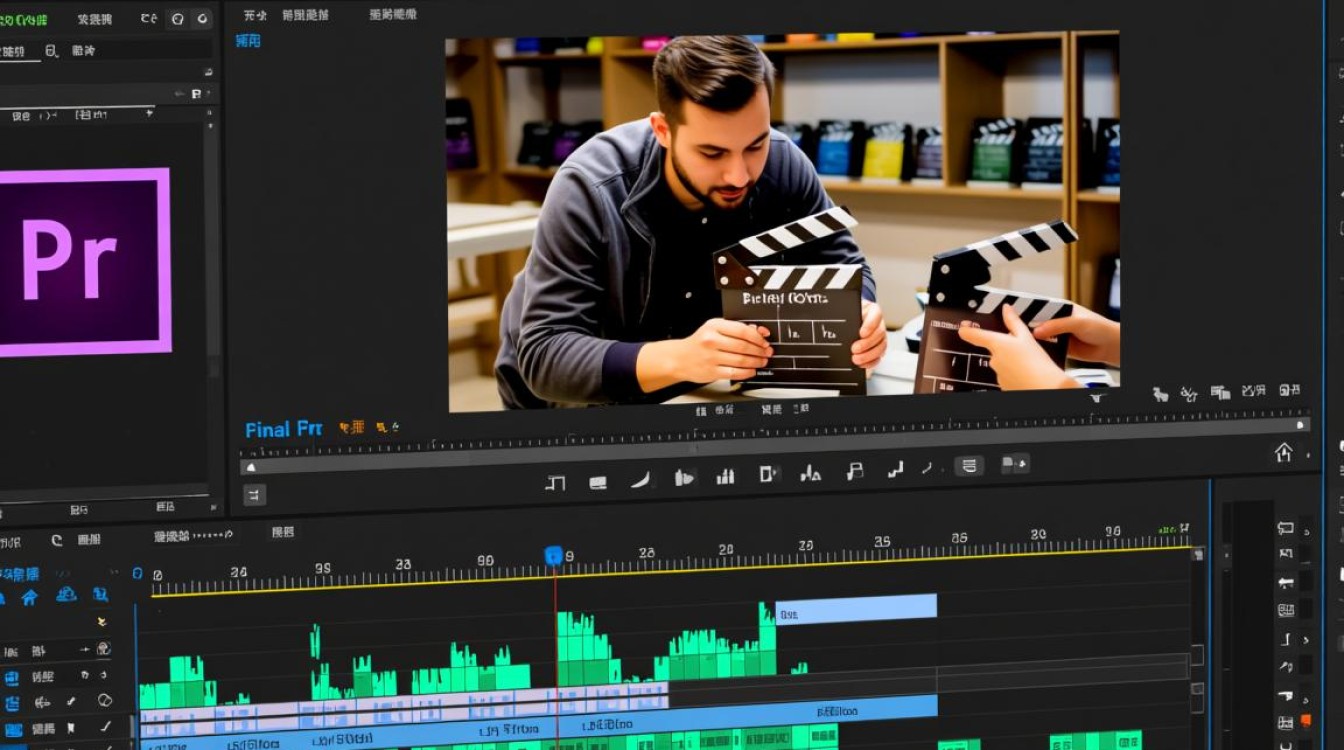Click the small handle at the timeline ruler's end
1344x750 pixels.
pyautogui.click(x=1198, y=554)
